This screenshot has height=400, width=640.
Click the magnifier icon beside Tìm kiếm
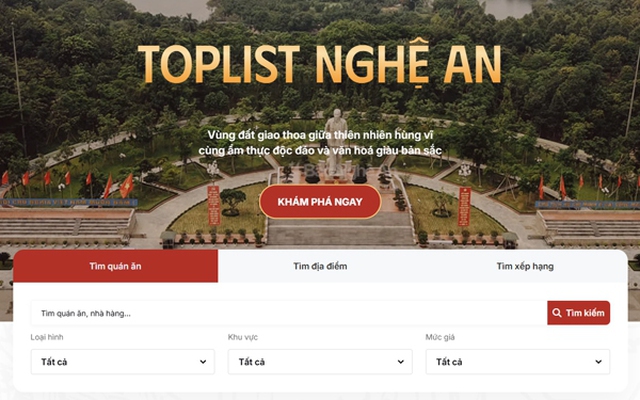(556, 313)
